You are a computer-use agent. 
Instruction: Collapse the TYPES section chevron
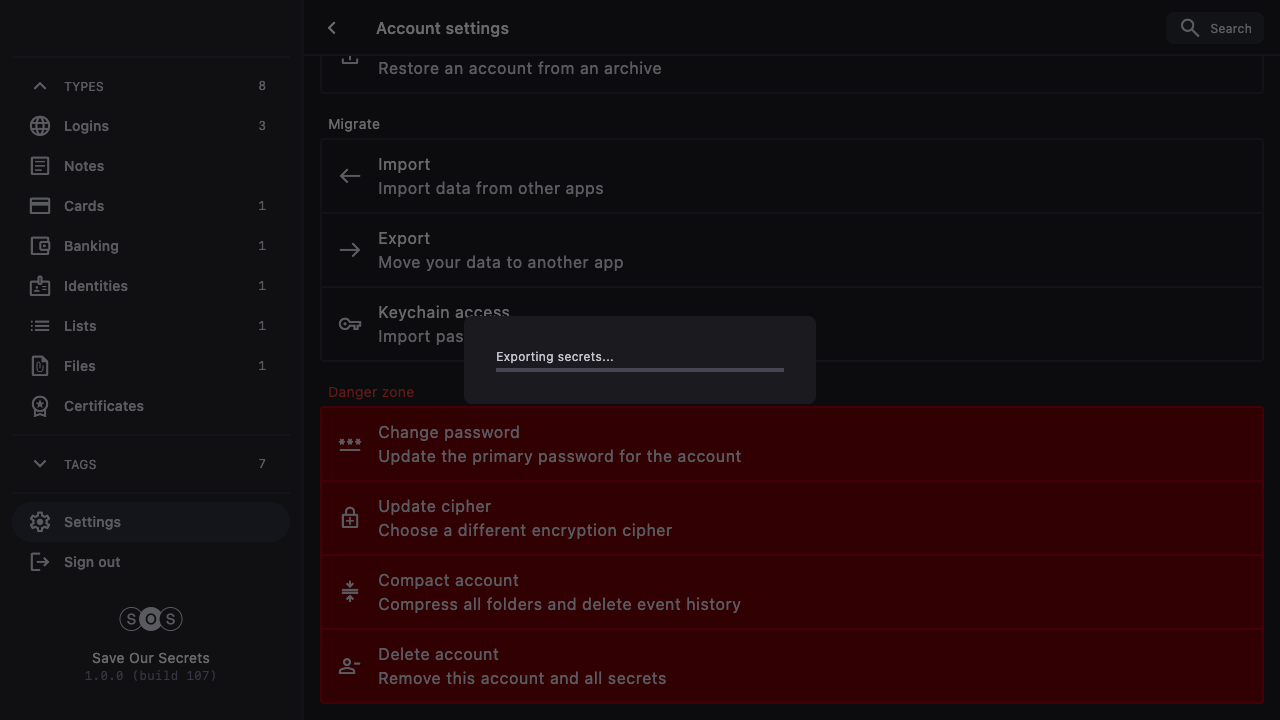coord(40,86)
